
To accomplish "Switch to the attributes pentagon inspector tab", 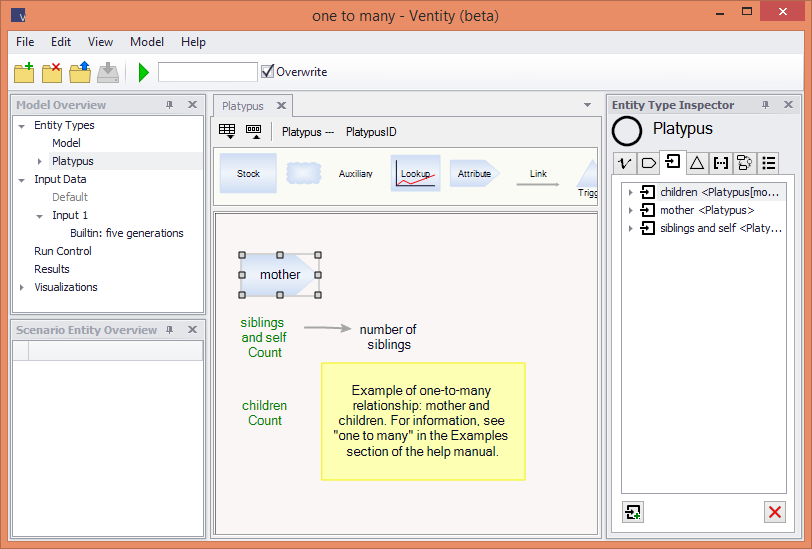I will 648,163.
